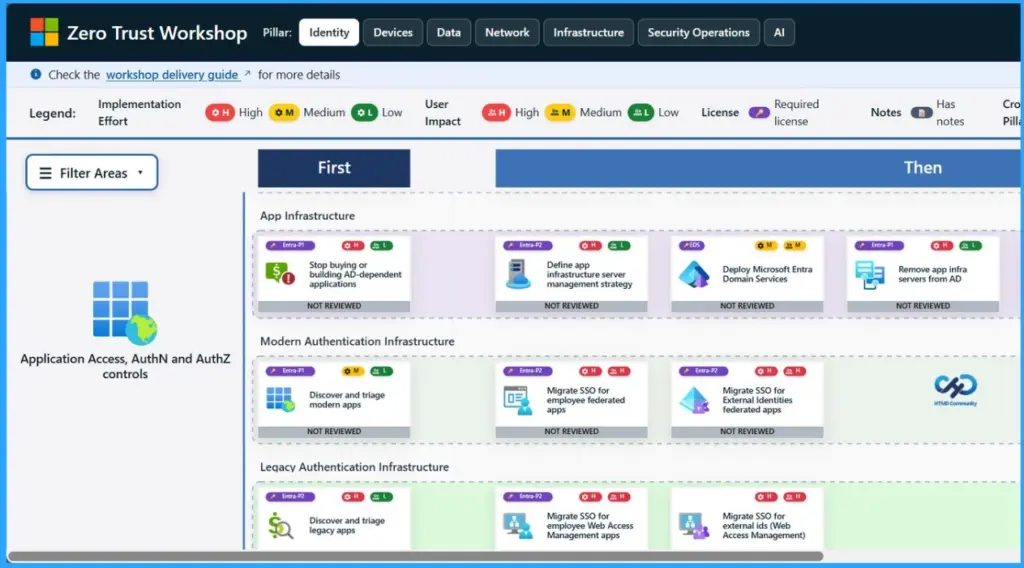Click NOT REVIEWED status on Stop buying card

tap(334, 306)
